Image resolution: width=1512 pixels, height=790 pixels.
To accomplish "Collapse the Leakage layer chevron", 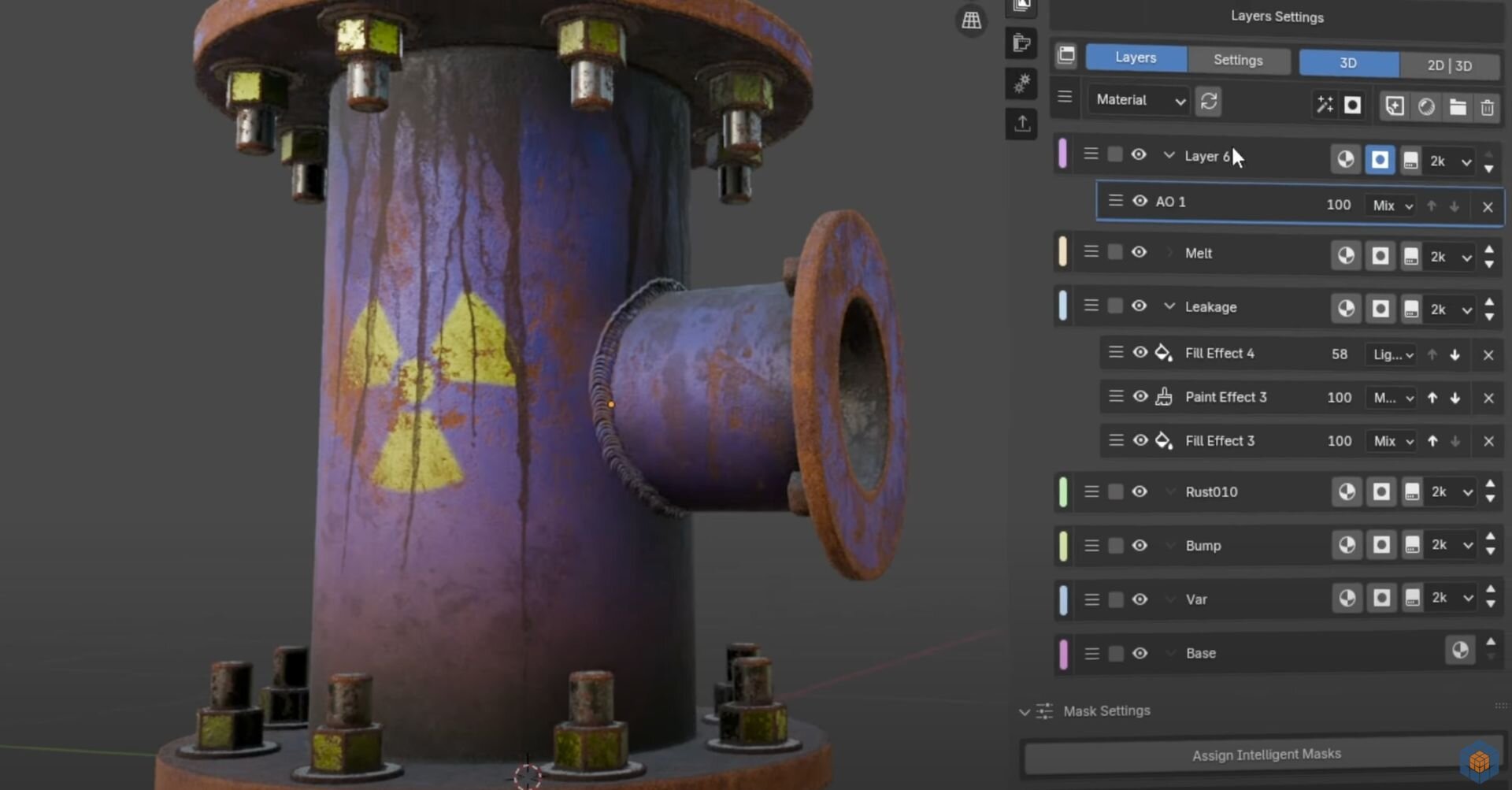I will [1169, 306].
